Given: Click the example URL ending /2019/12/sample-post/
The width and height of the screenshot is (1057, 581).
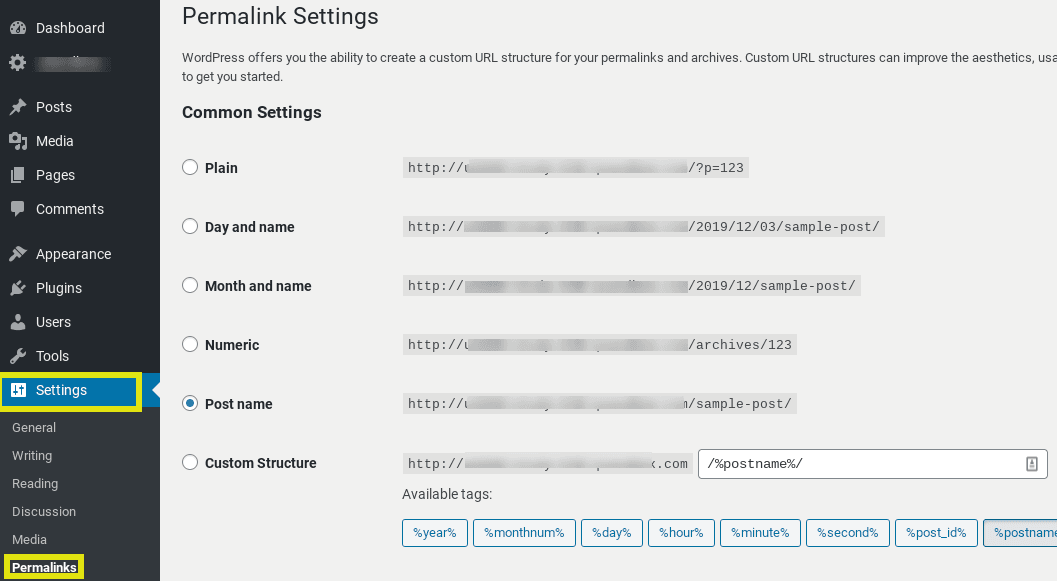Looking at the screenshot, I should [x=632, y=286].
